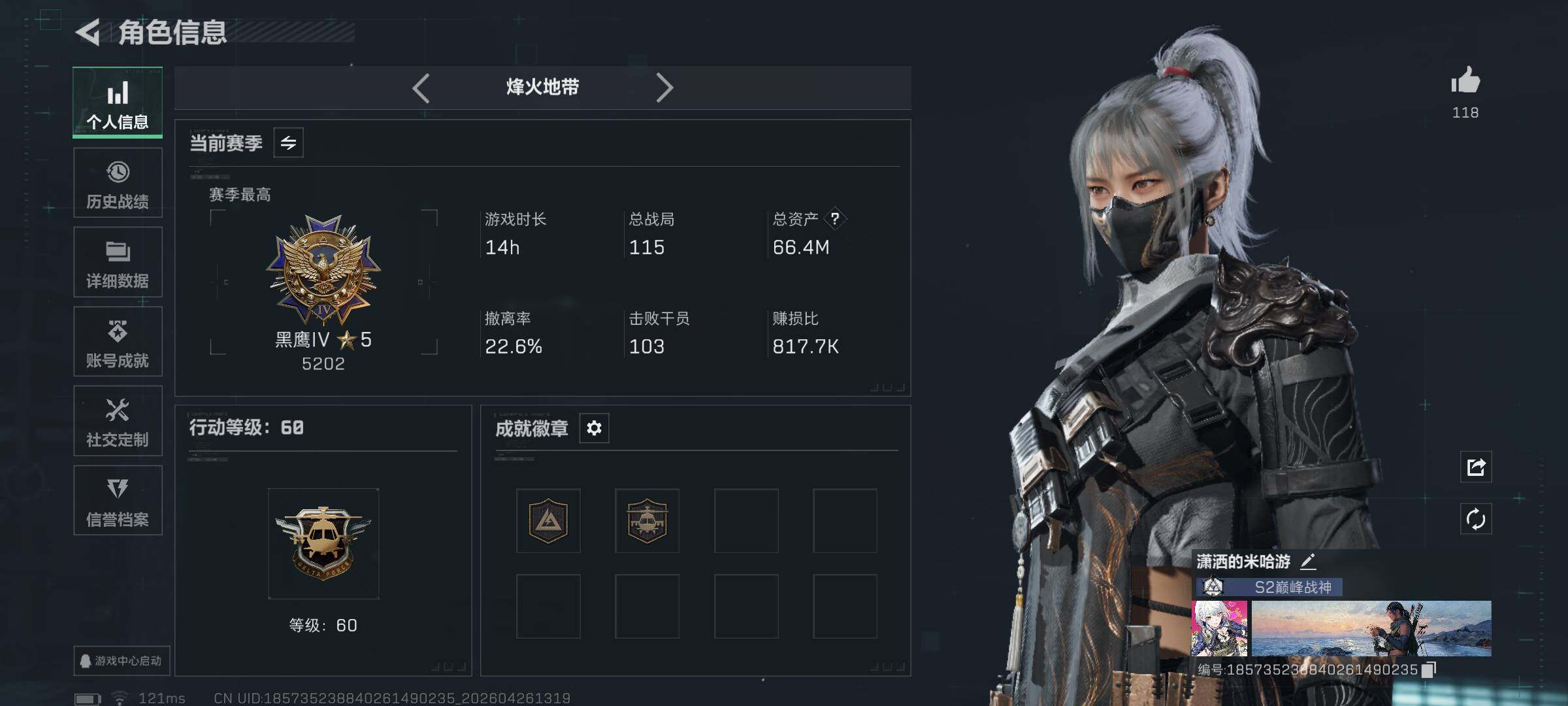Open the 账号成就 tab
This screenshot has width=1568, height=706.
(x=118, y=342)
